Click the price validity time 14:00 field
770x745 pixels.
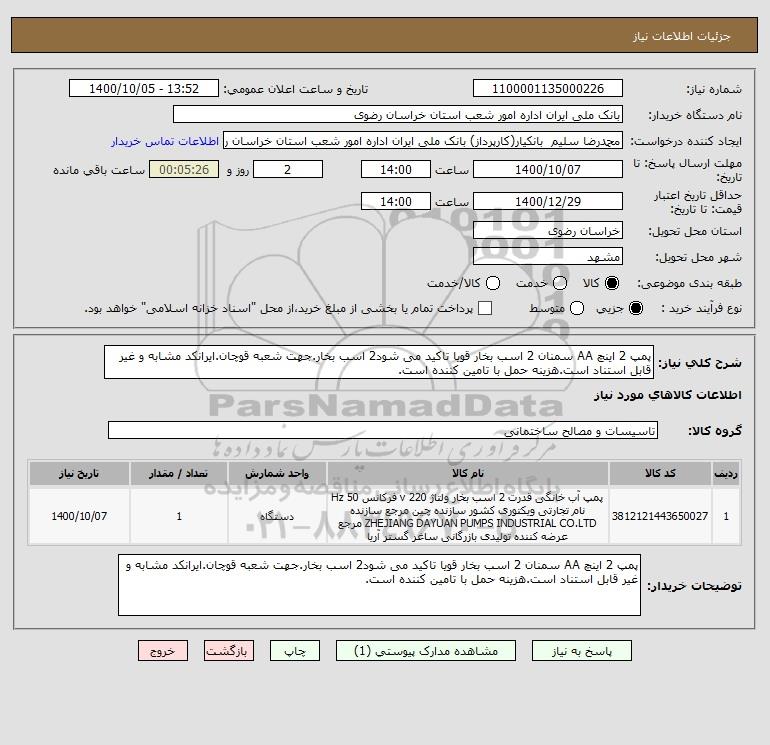(x=396, y=201)
